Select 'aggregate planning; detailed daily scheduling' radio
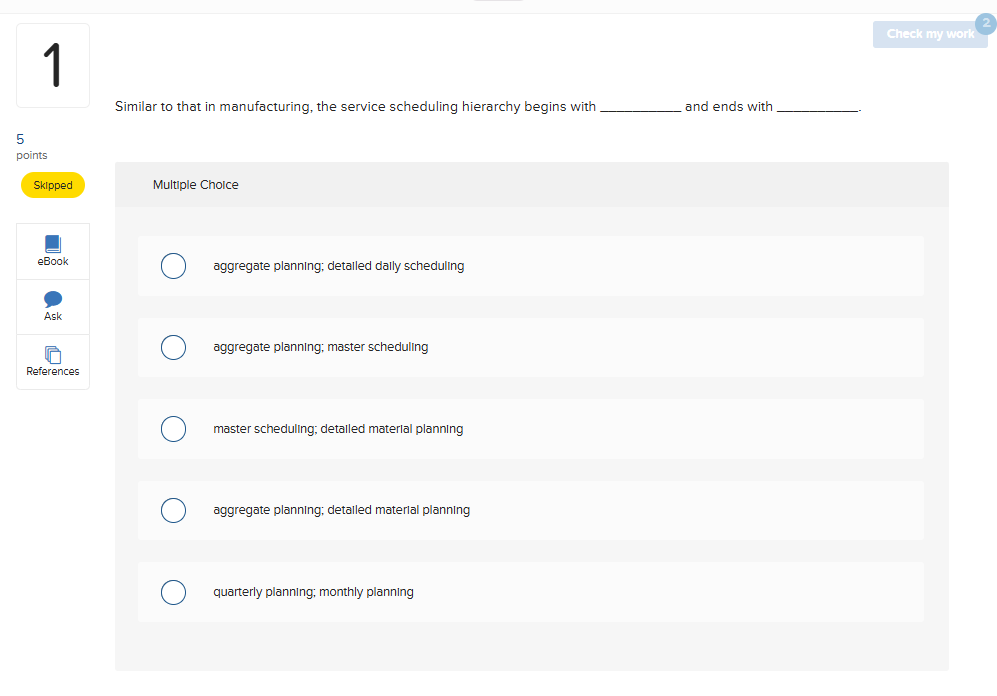Image resolution: width=997 pixels, height=696 pixels. 173,266
